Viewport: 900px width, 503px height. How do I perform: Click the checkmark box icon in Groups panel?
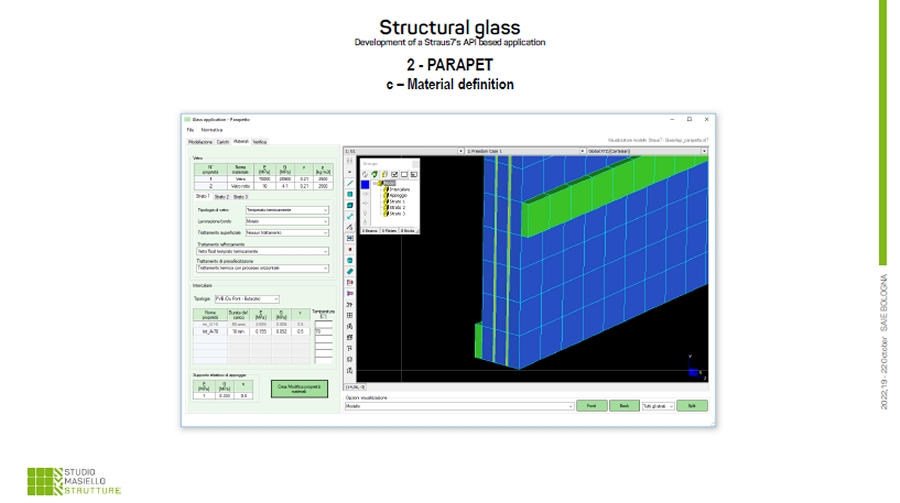click(x=393, y=175)
